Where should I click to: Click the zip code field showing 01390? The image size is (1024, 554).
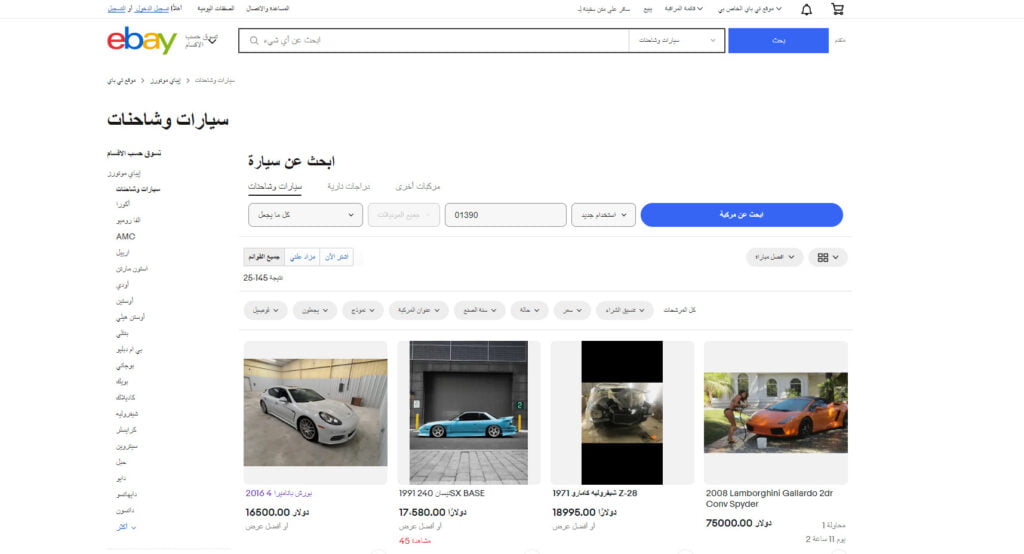[x=505, y=215]
